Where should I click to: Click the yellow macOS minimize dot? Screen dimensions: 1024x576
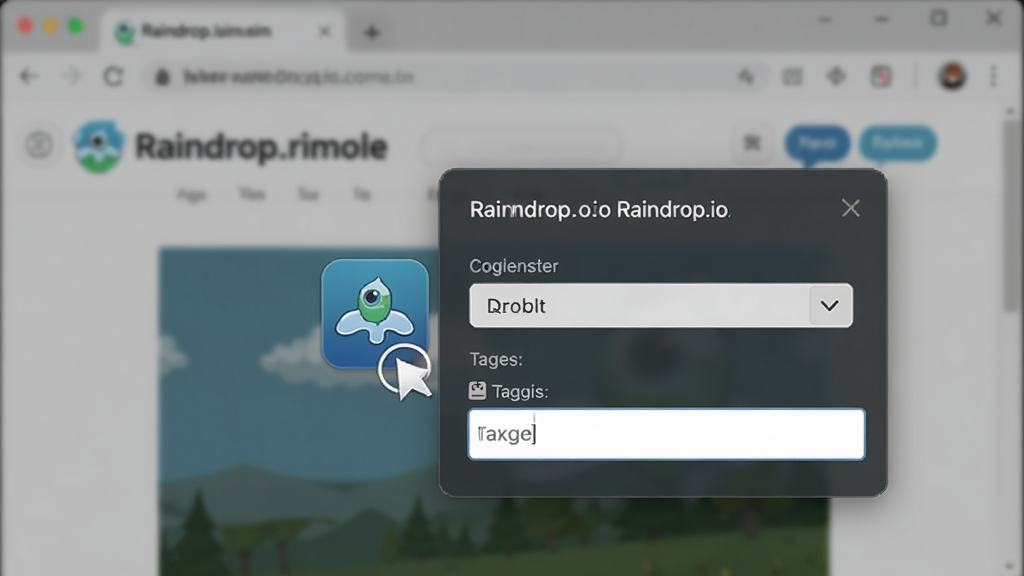click(51, 27)
